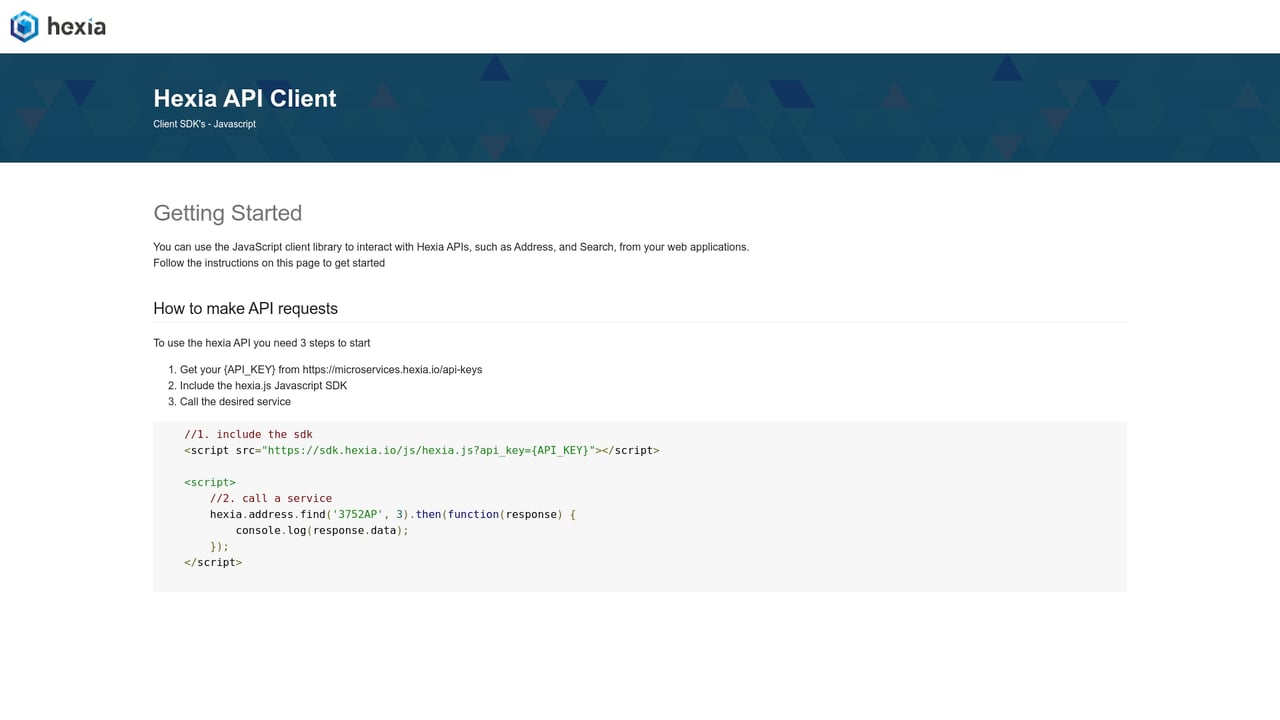Select the hexia wordmark in the header

pos(77,26)
